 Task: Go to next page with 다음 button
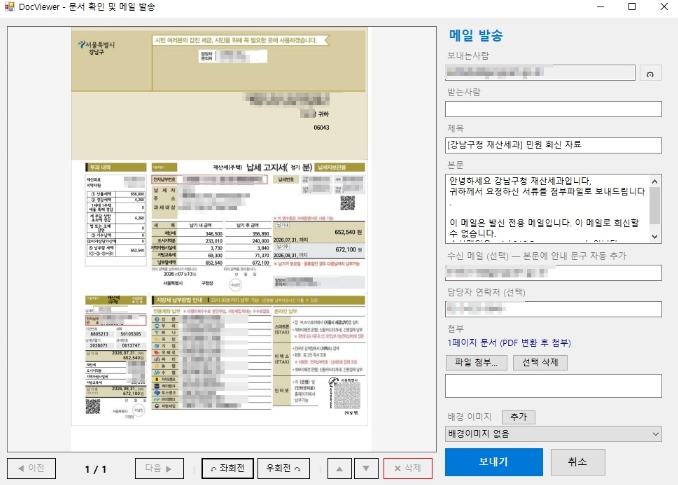pos(159,468)
